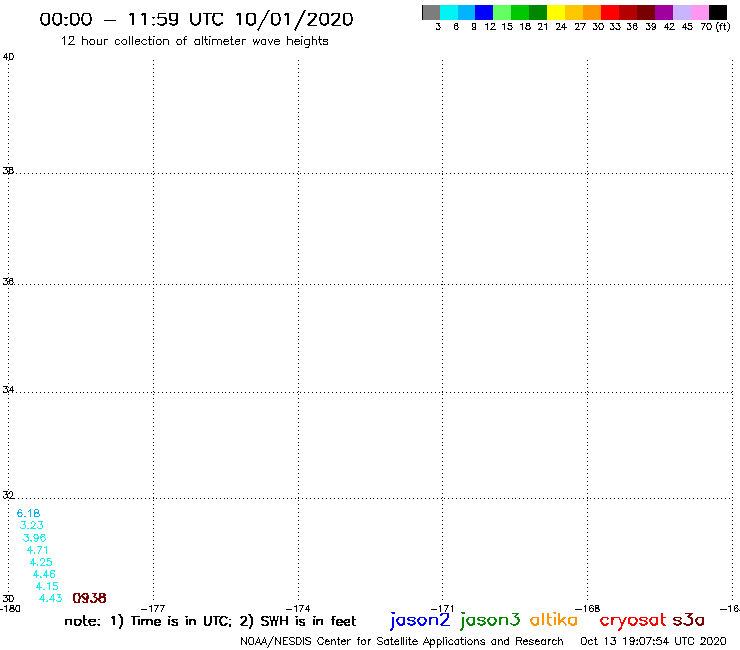
Task: Click the longitude label -180
Action: 10,609
